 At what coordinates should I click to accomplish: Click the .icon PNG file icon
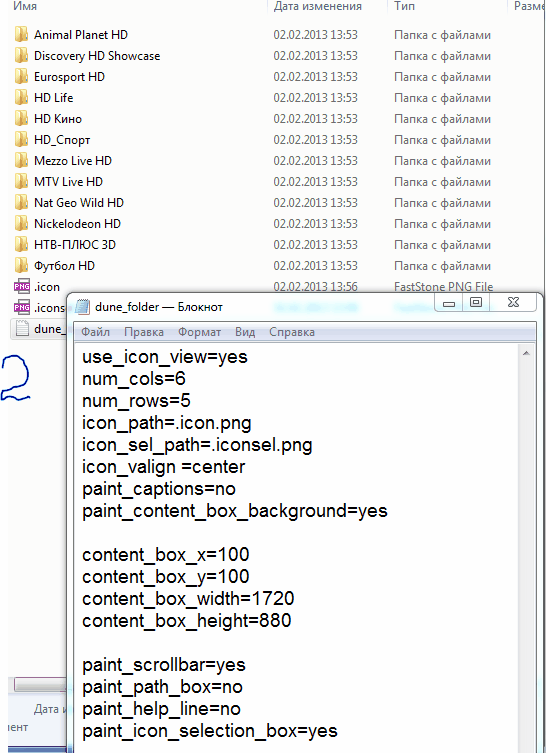(22, 287)
